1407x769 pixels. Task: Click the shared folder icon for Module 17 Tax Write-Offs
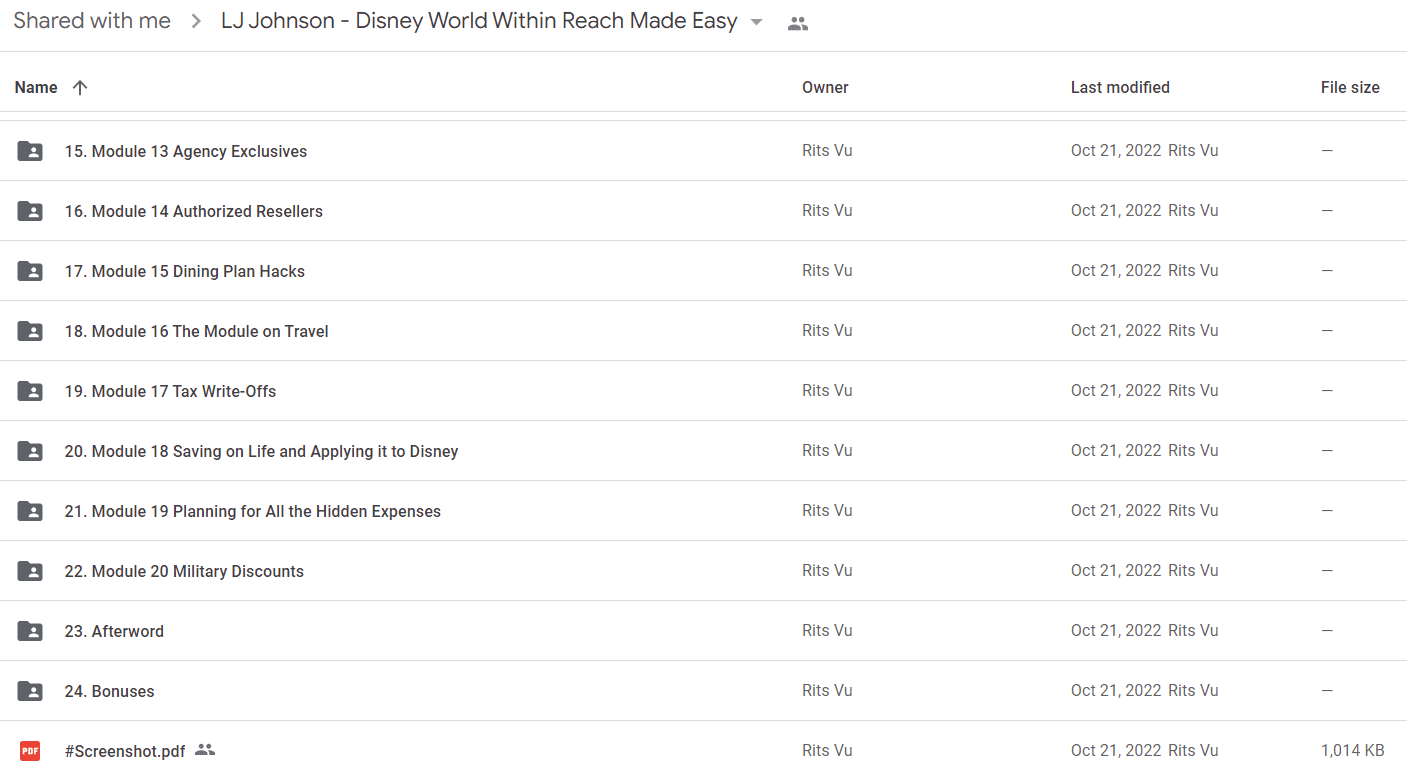pyautogui.click(x=30, y=391)
